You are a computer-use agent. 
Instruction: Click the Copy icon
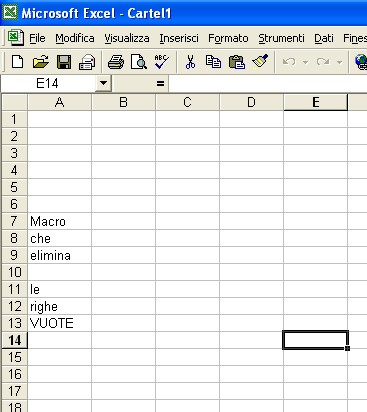(x=213, y=62)
